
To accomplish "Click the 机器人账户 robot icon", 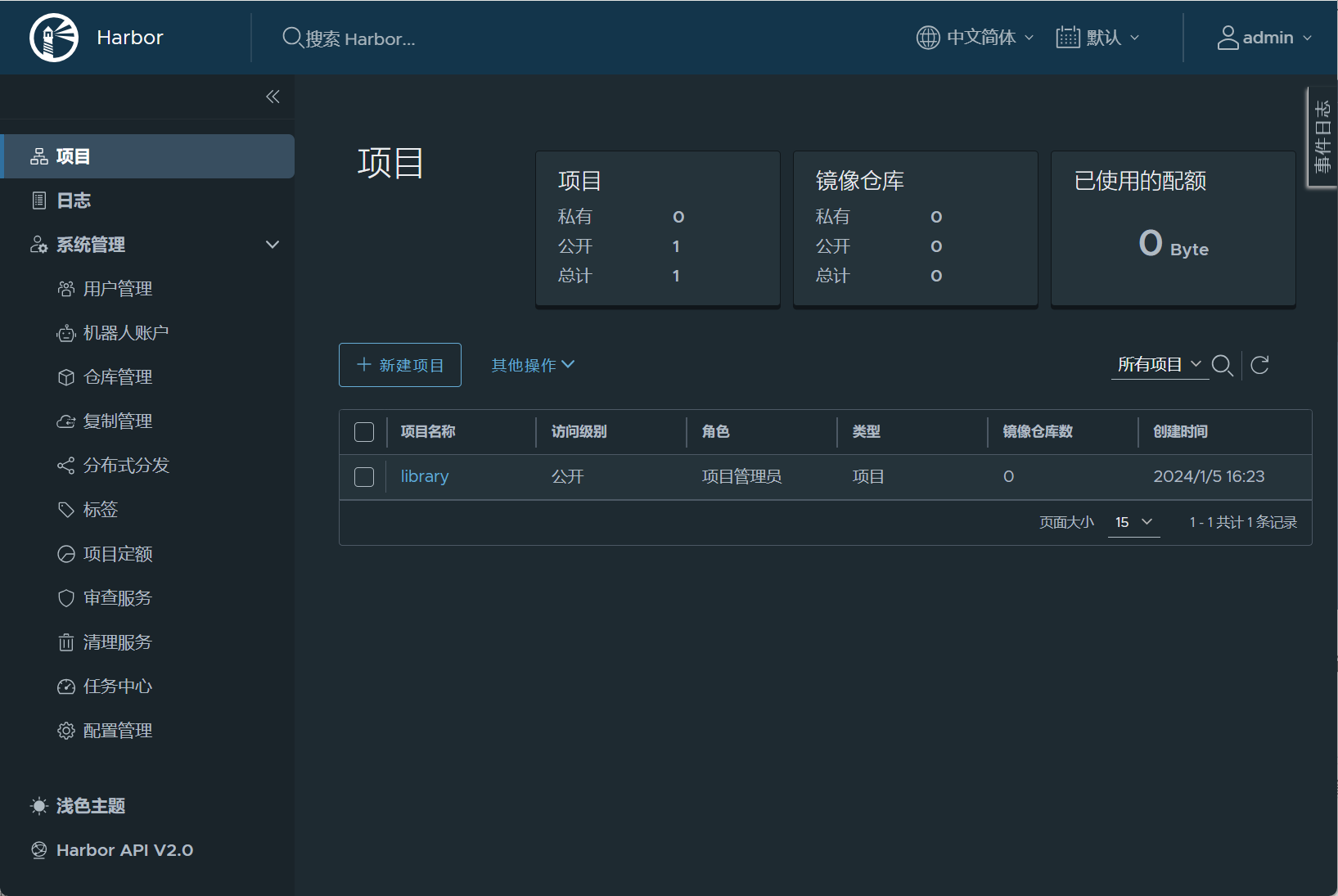I will click(x=66, y=333).
